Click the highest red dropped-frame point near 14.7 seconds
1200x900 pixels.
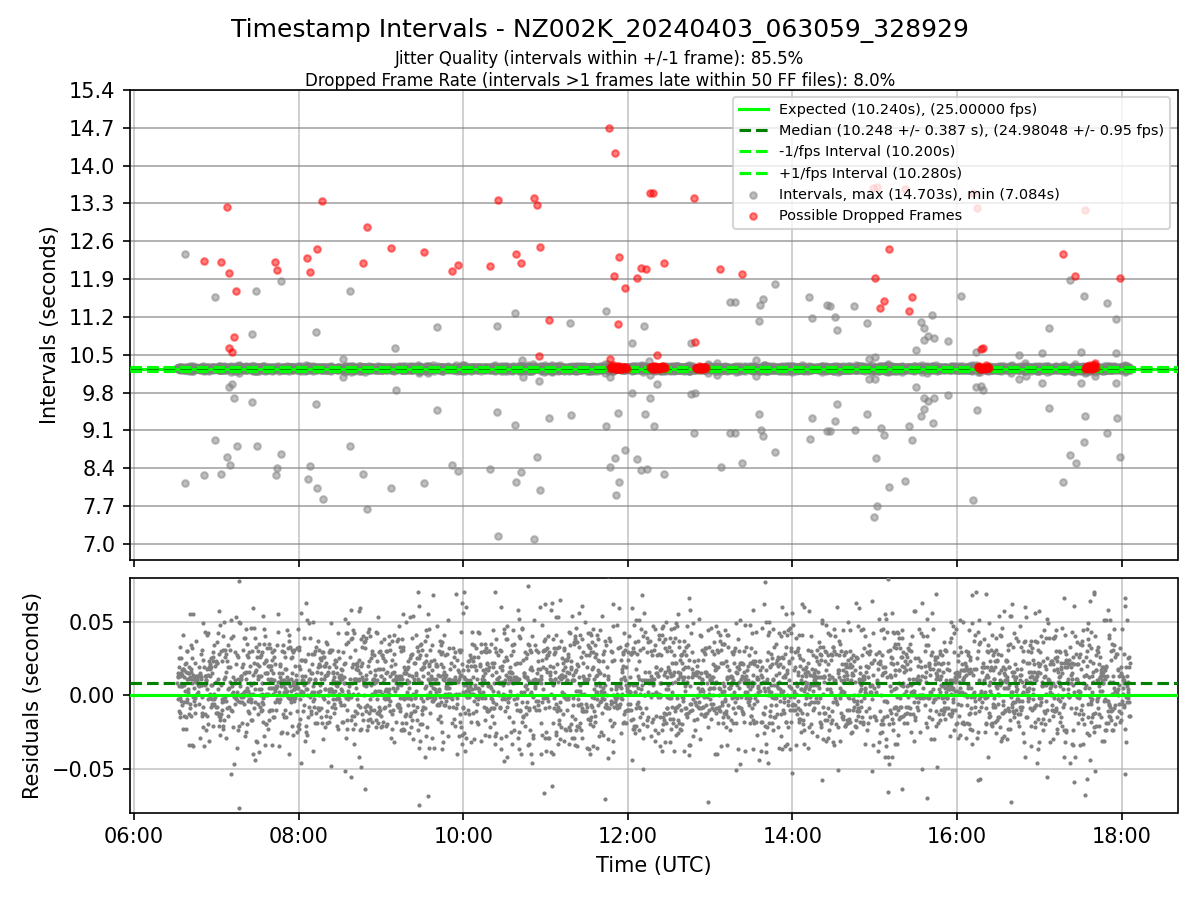coord(609,128)
